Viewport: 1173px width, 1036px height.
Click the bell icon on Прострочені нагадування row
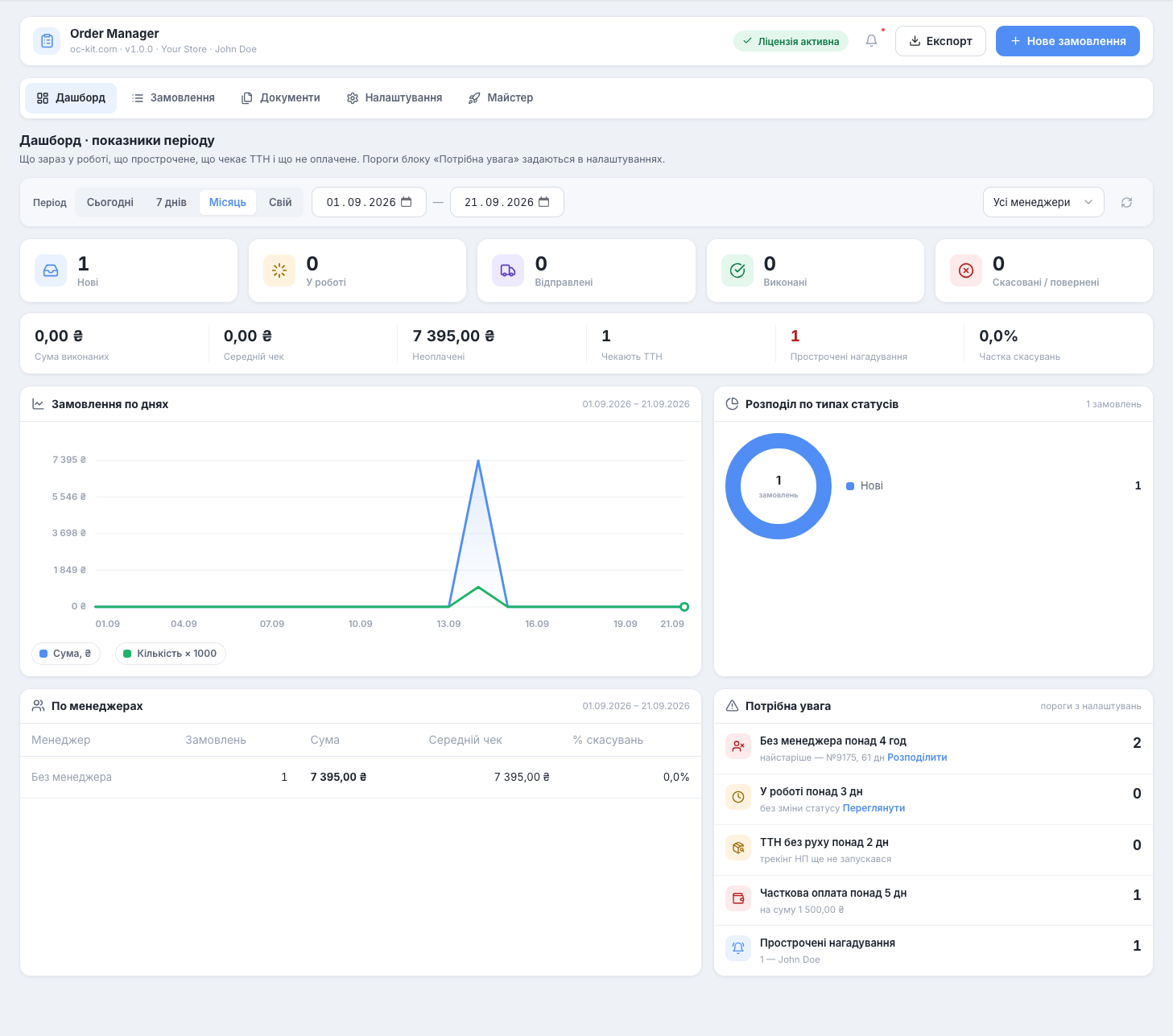coord(738,949)
